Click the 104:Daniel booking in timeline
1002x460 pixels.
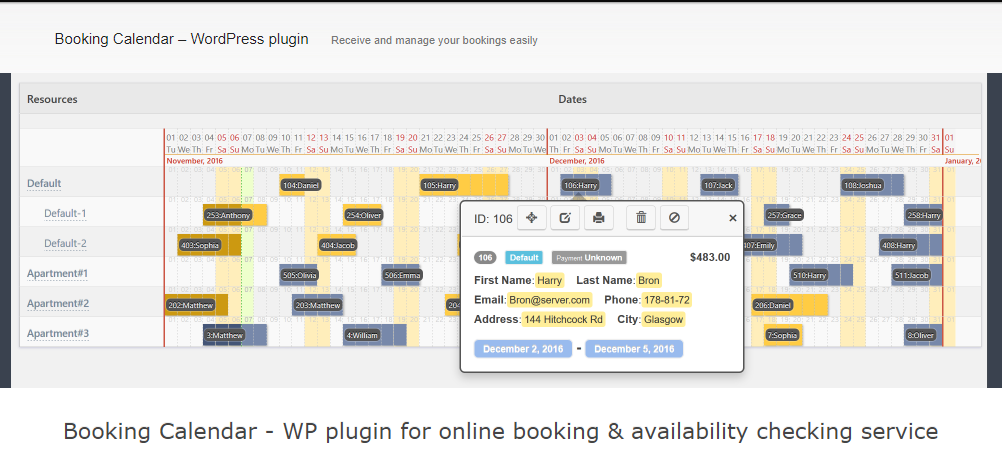(301, 185)
